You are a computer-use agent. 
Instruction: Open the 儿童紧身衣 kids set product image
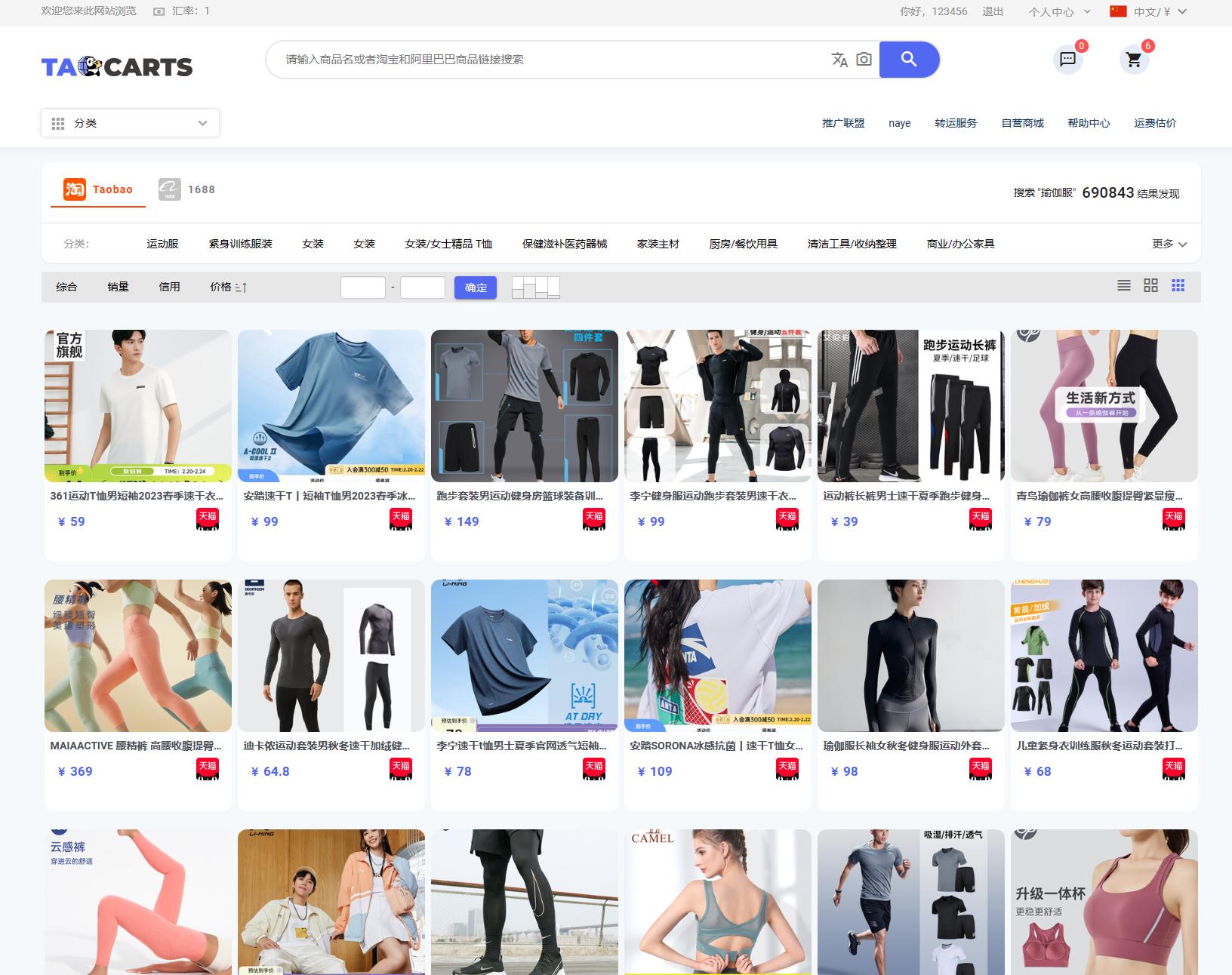(1104, 656)
